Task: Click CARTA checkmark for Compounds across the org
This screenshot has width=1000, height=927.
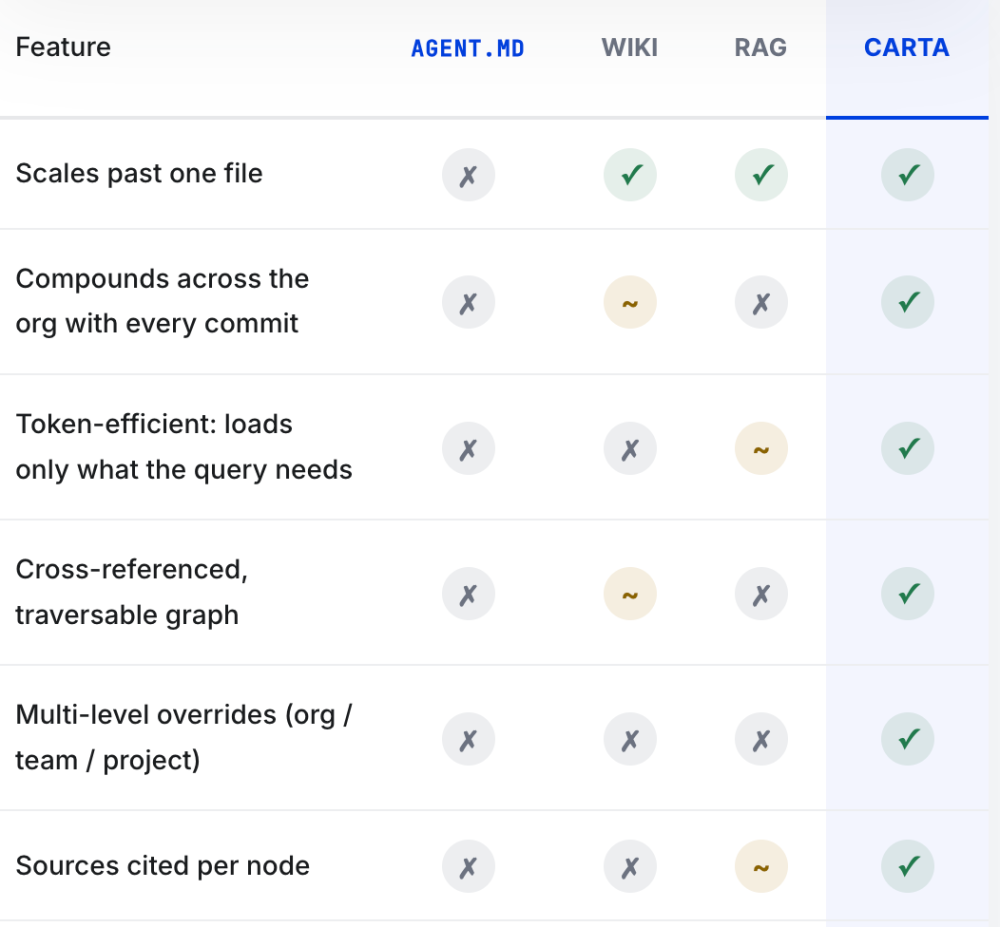Action: click(908, 302)
